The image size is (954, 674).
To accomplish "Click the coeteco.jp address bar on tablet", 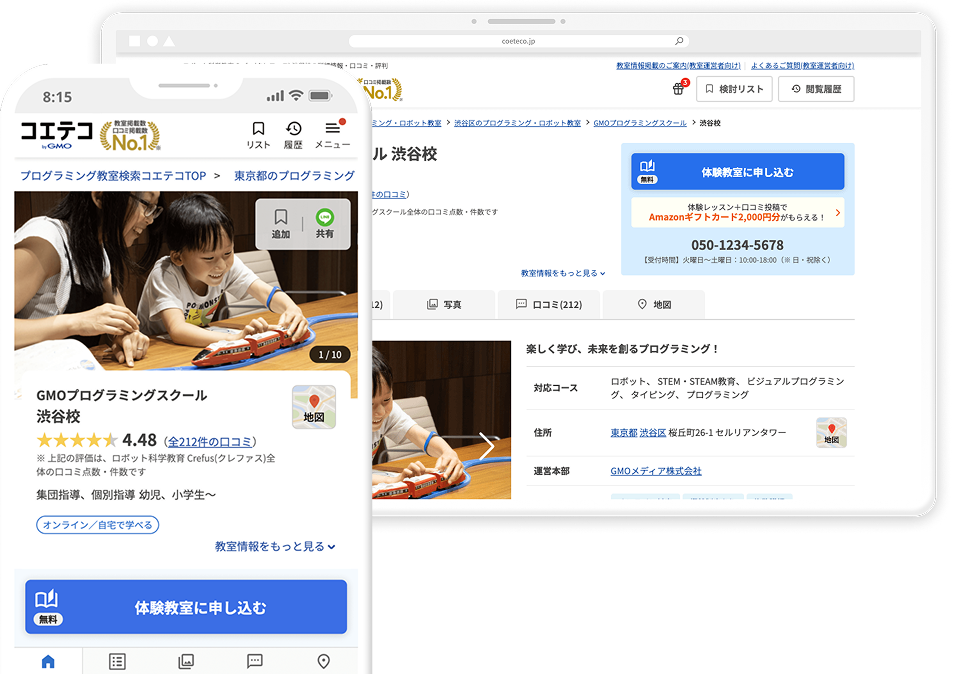I will [518, 41].
